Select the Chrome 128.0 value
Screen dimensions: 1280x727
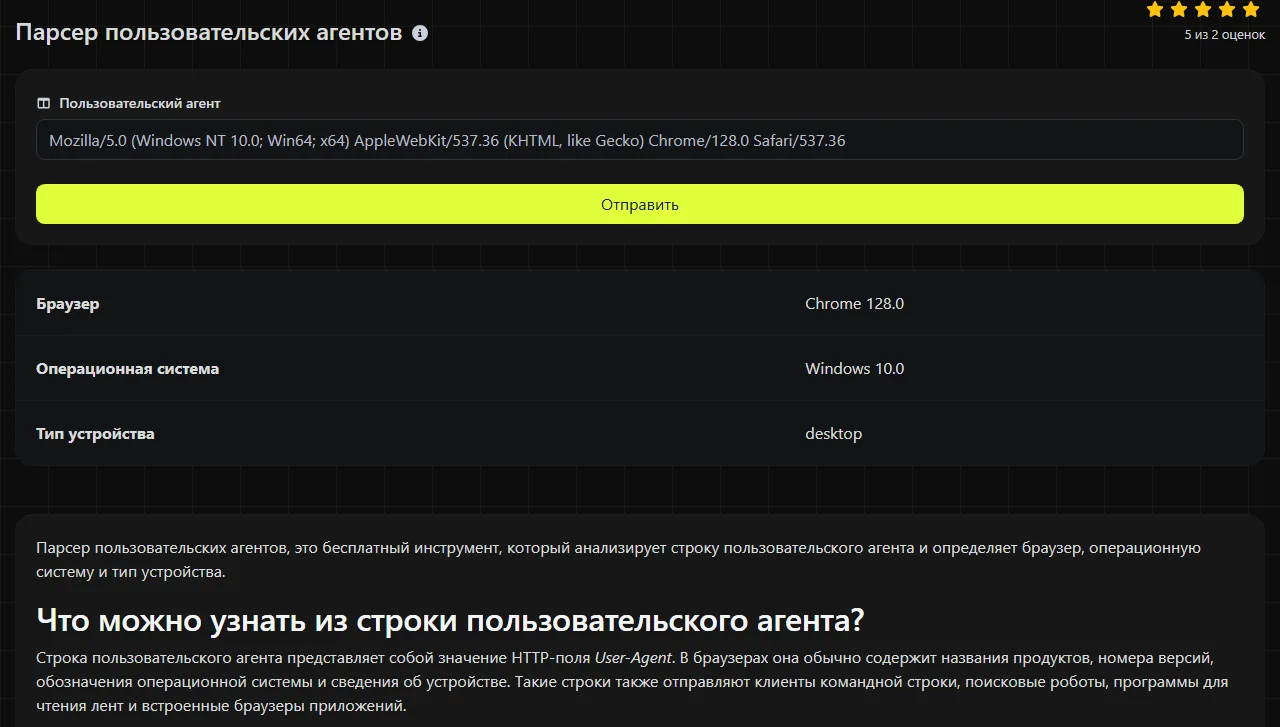pyautogui.click(x=854, y=303)
